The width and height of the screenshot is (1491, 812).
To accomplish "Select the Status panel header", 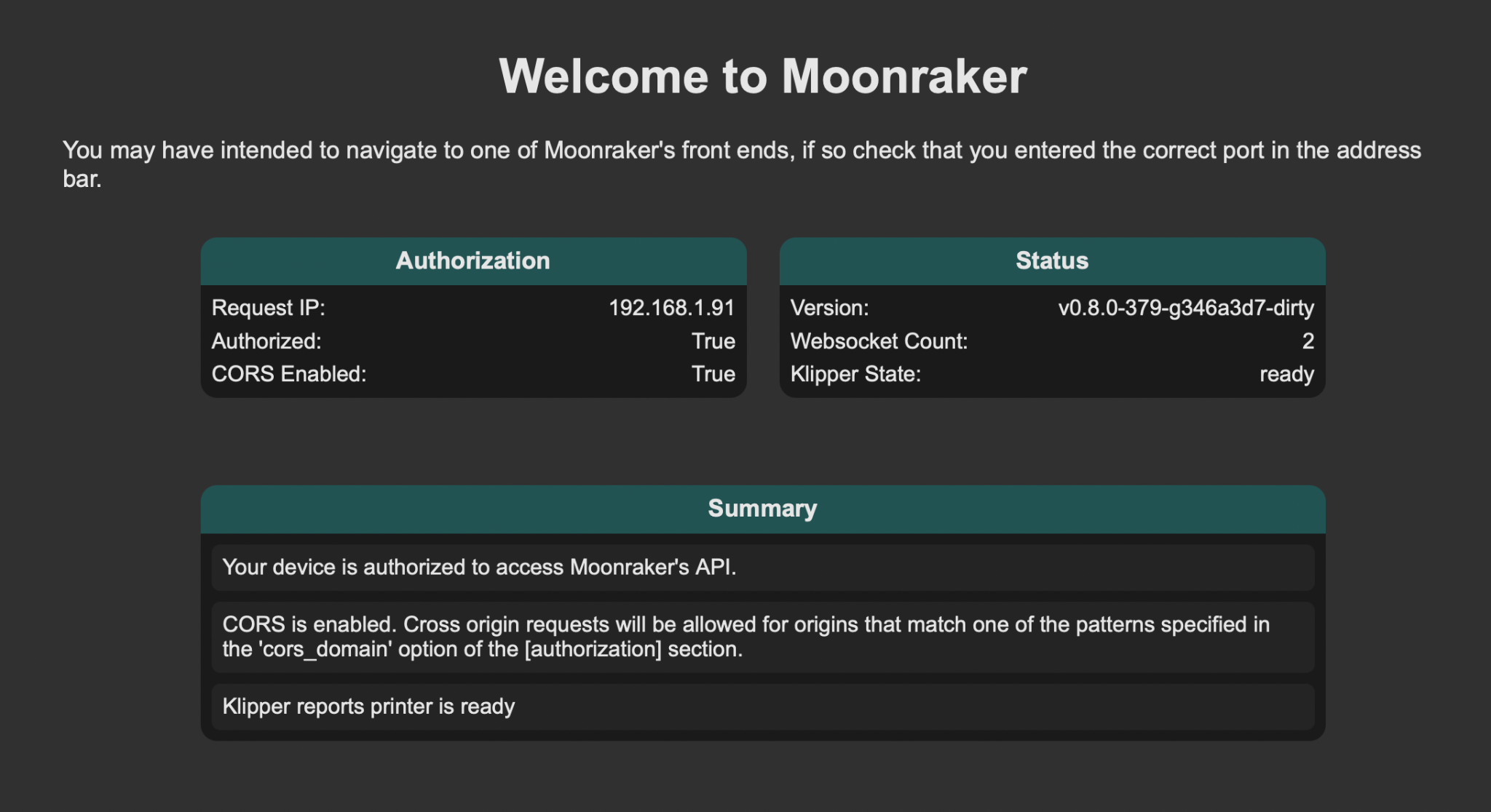I will pos(1052,260).
